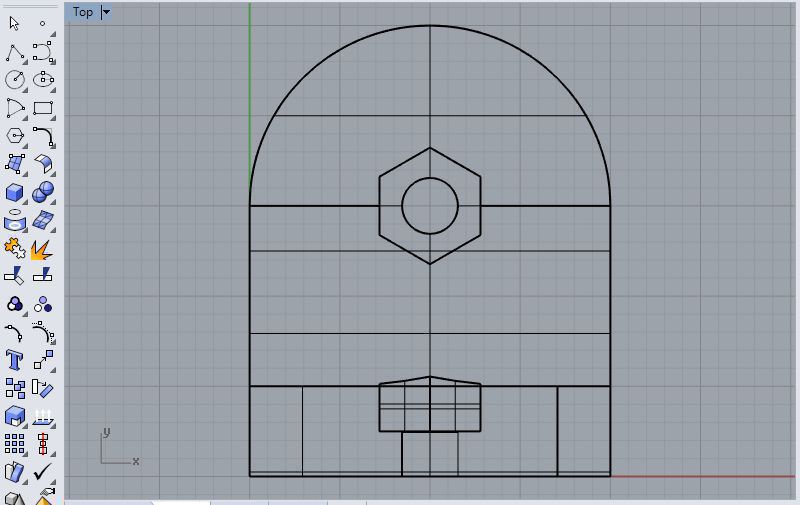800x505 pixels.
Task: Select the Text object tool
Action: (14, 360)
